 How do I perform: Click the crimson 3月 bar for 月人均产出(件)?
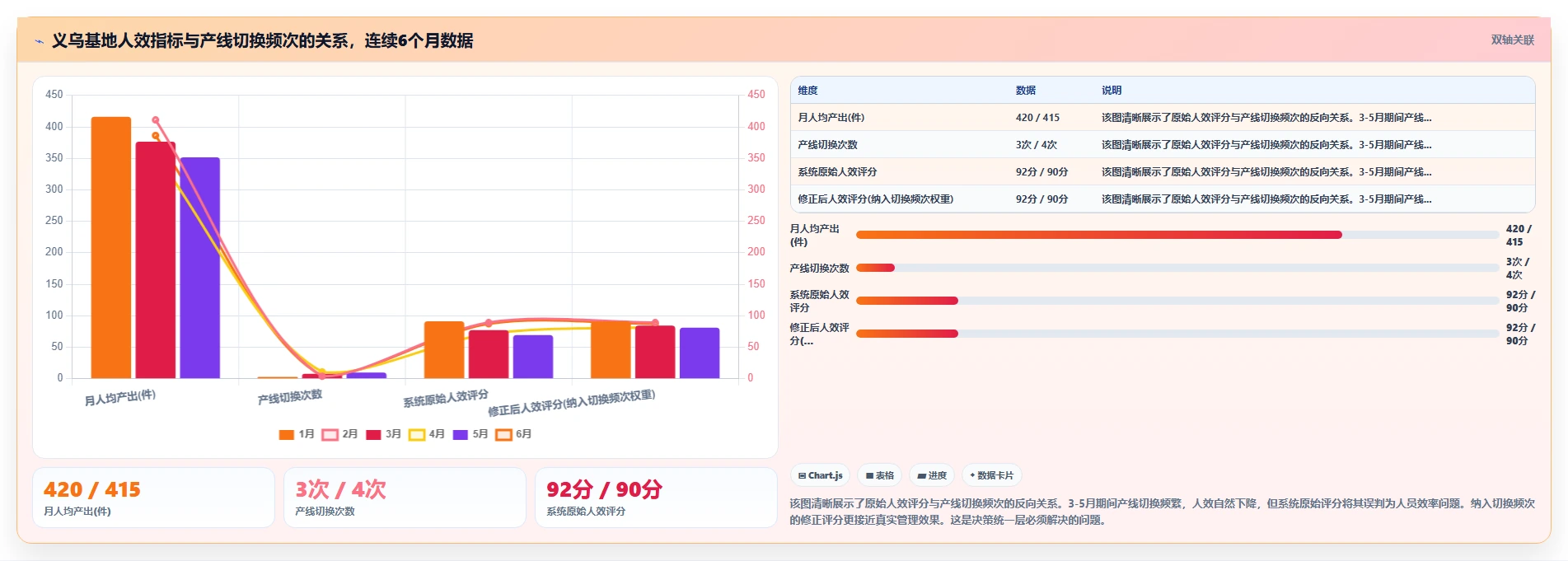tap(156, 260)
